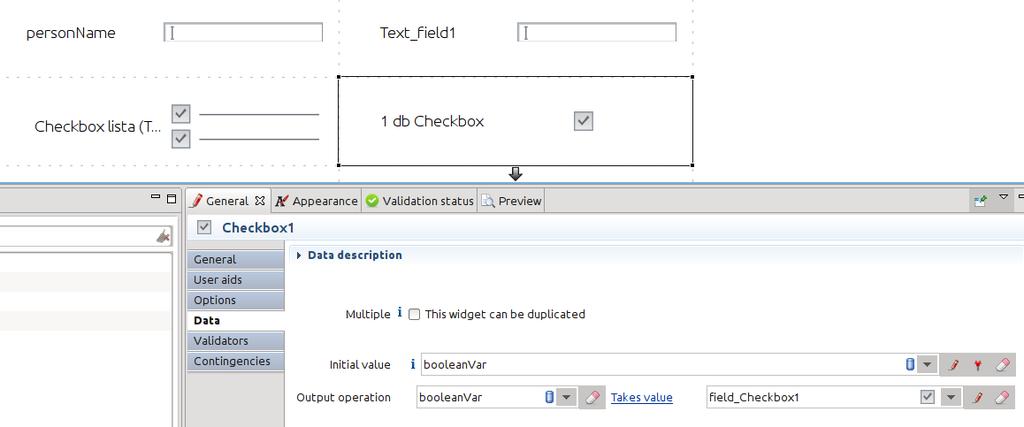Select the User aids side section

tap(236, 279)
